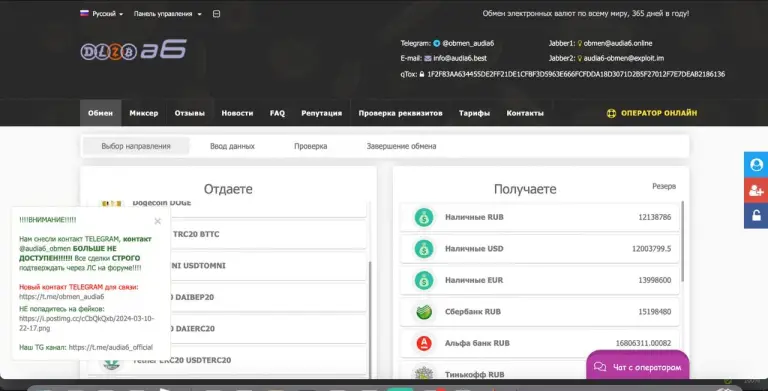Expand the Панель управления dropdown
This screenshot has width=768, height=391.
(x=168, y=14)
